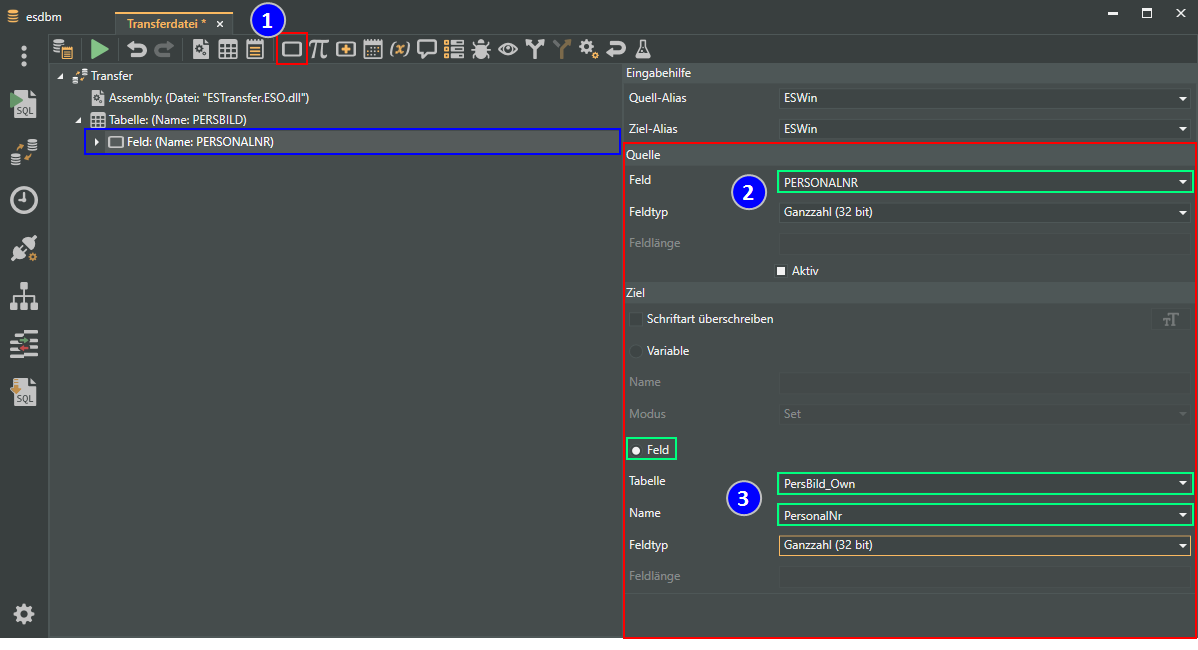Enable Schriftart überschreiben checkbox

(x=636, y=319)
